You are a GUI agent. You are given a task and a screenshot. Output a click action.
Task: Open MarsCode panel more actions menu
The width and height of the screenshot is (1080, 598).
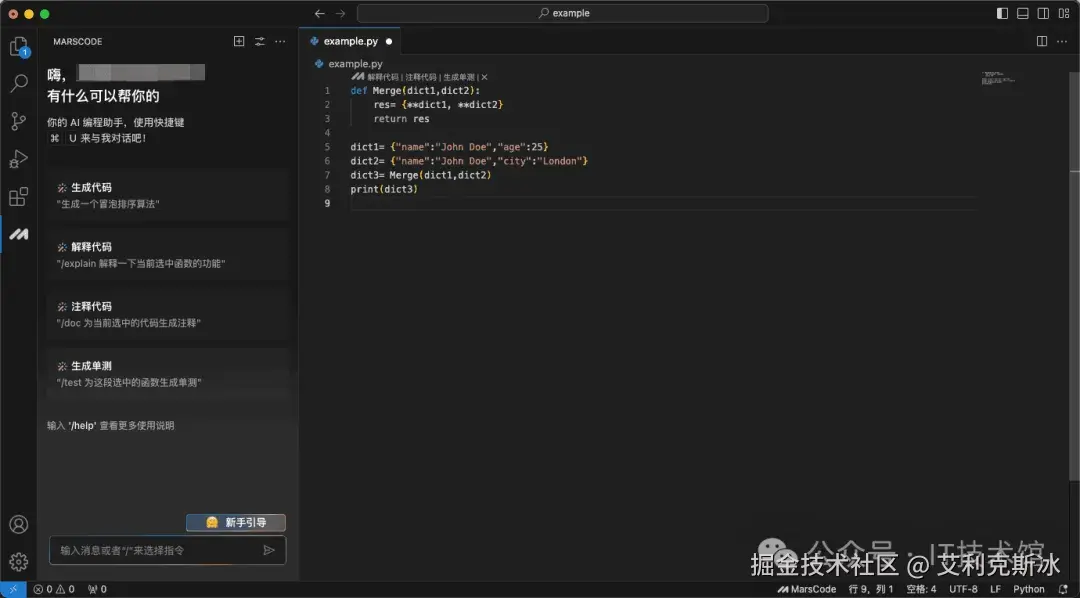tap(280, 41)
